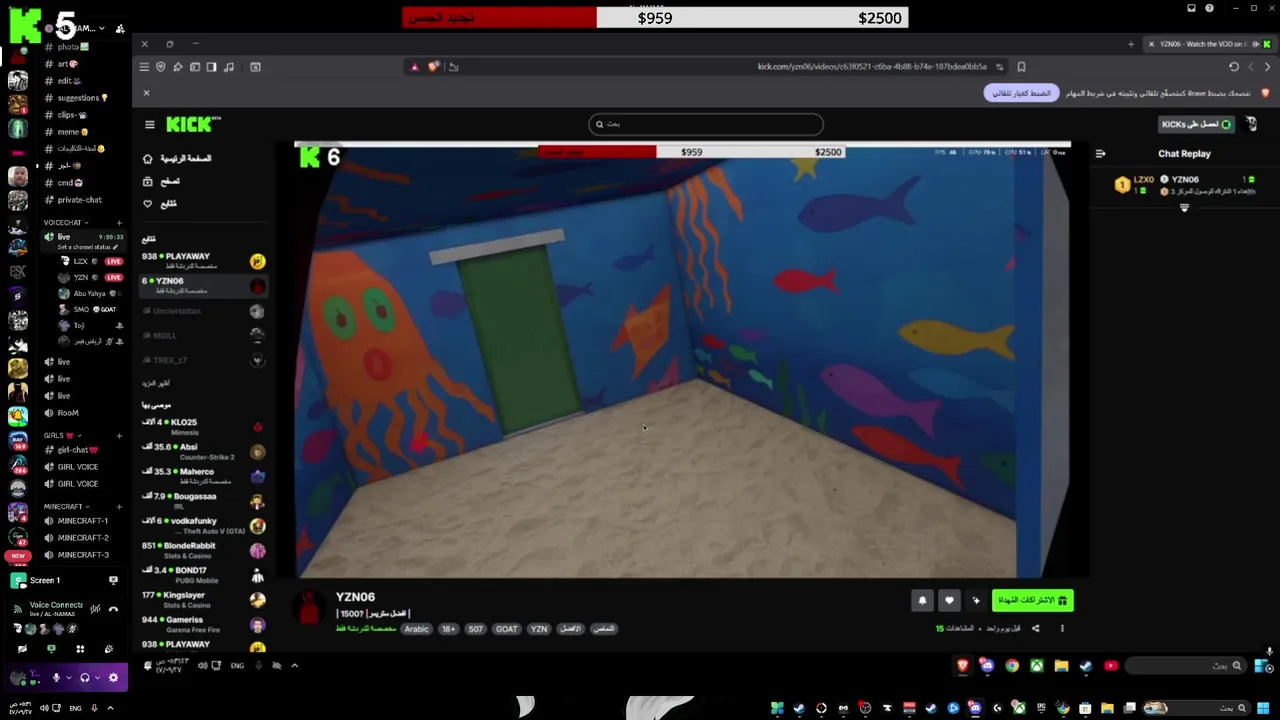Stop streaming Screen 1 in Discord
This screenshot has width=1280, height=720.
tap(113, 580)
